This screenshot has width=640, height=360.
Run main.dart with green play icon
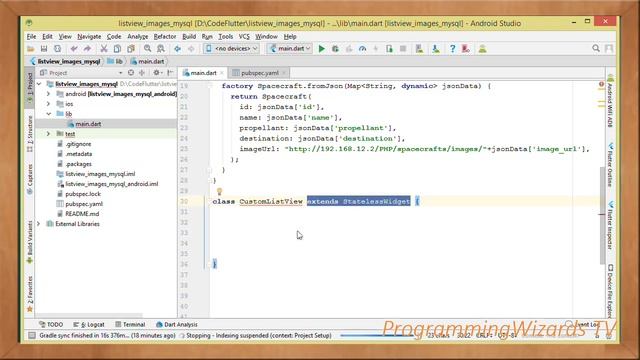[x=322, y=49]
